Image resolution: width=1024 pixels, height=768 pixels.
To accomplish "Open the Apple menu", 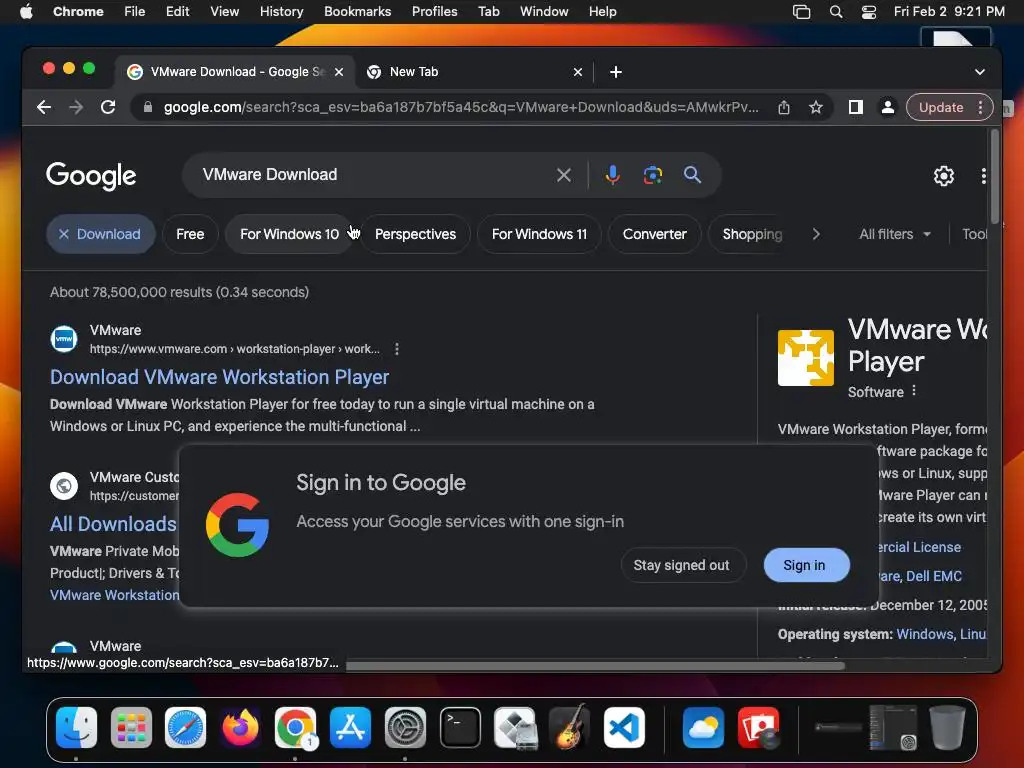I will [x=26, y=11].
